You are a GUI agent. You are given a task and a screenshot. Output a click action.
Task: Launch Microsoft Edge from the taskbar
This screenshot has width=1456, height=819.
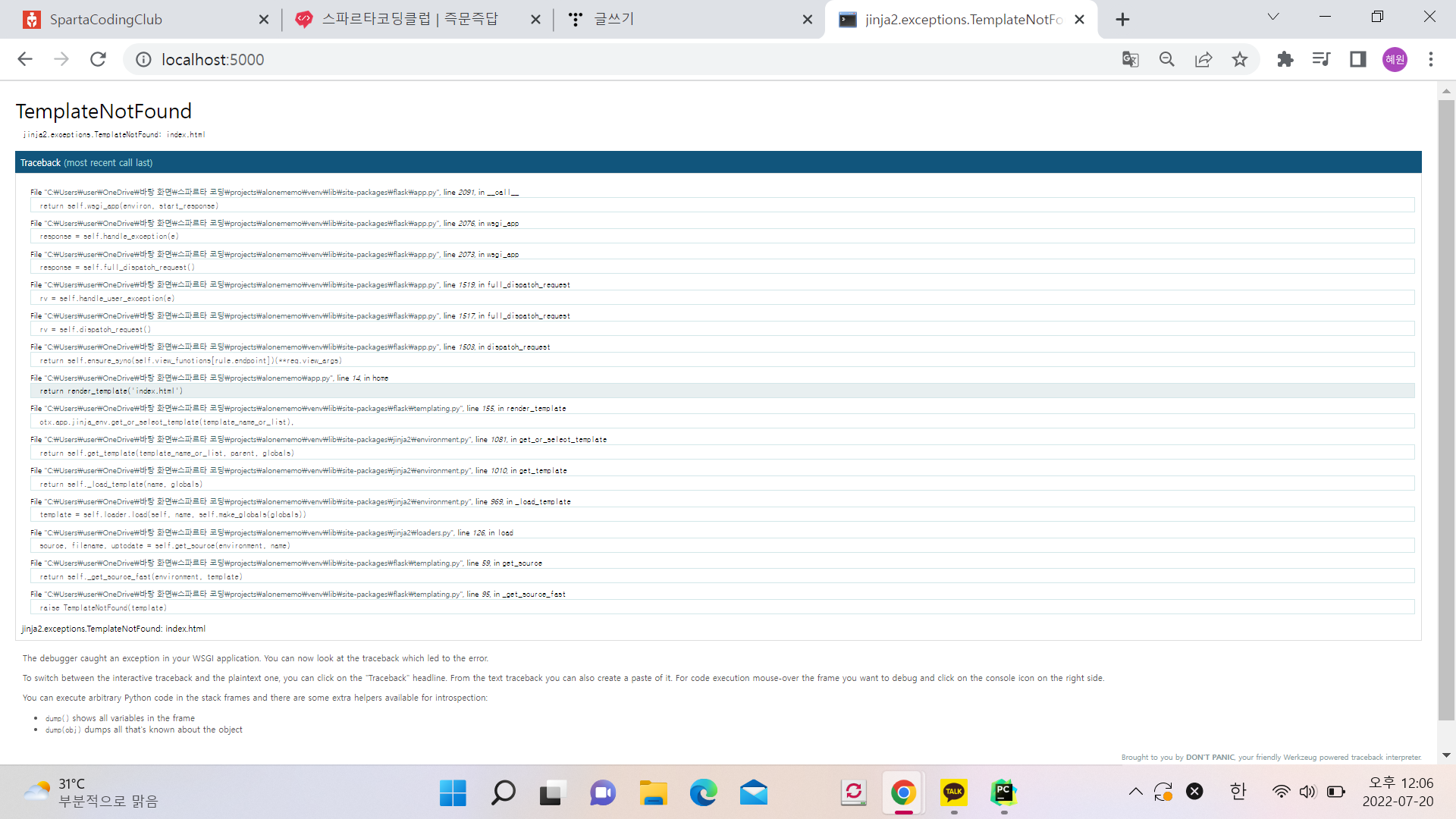tap(703, 793)
